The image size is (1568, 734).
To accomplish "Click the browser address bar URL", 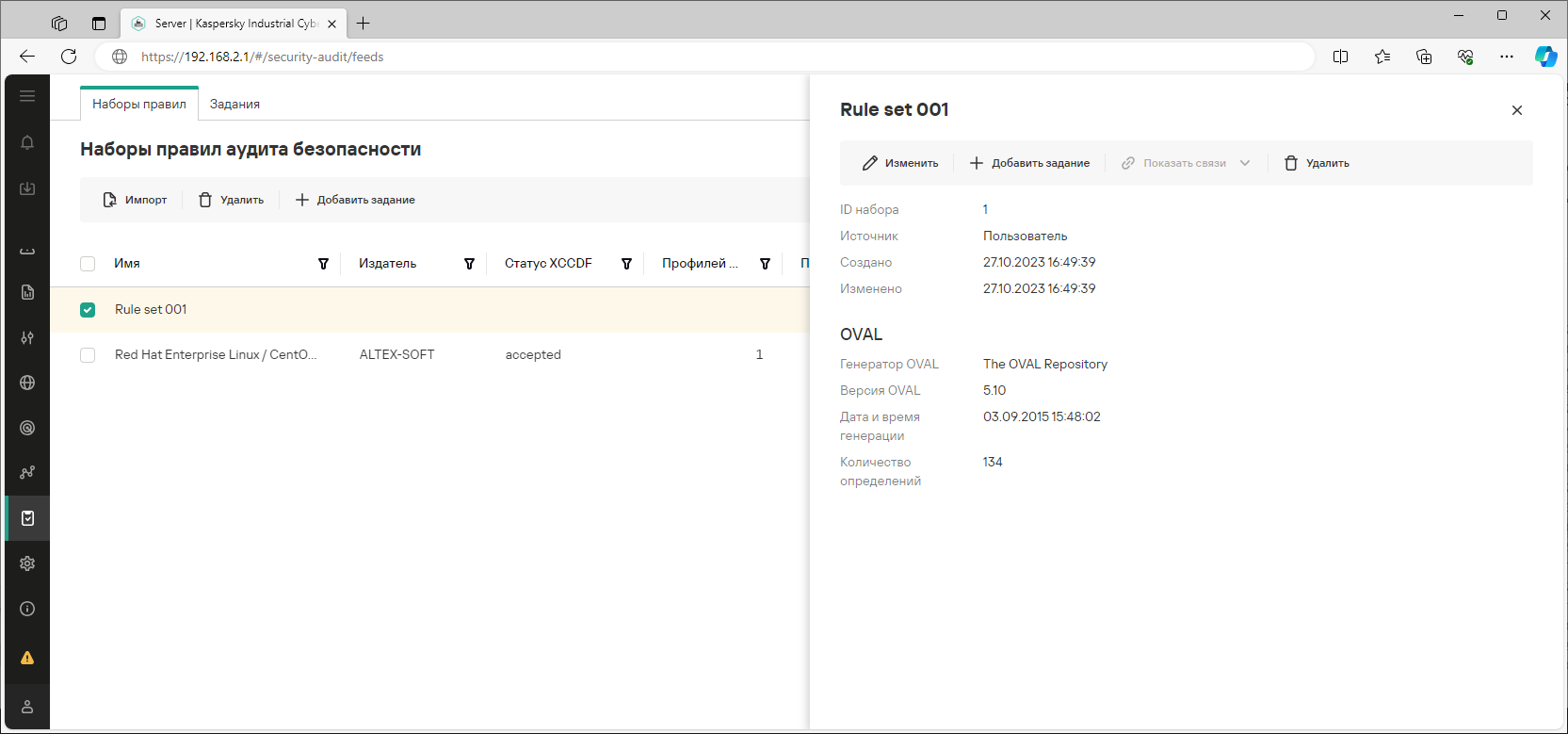I will [x=263, y=57].
